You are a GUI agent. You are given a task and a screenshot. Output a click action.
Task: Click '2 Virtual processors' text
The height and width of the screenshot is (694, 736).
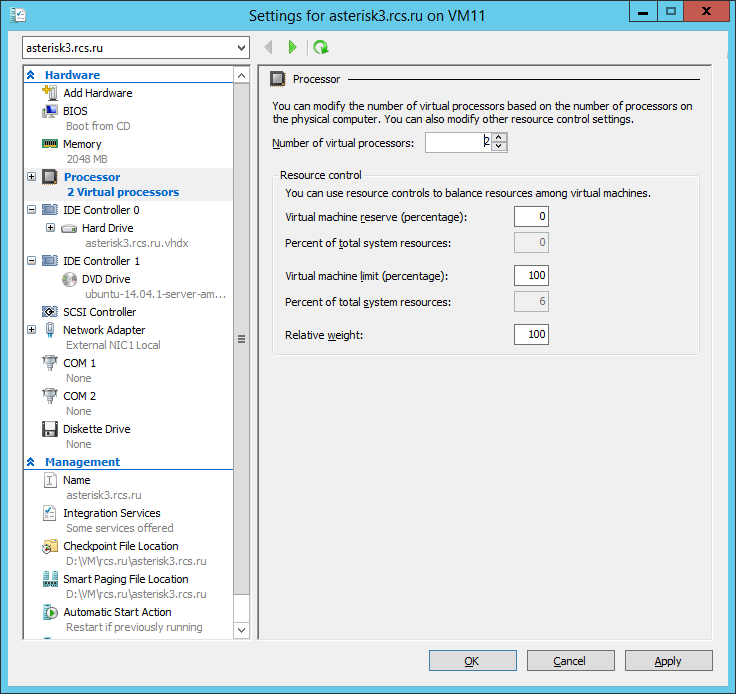(123, 192)
